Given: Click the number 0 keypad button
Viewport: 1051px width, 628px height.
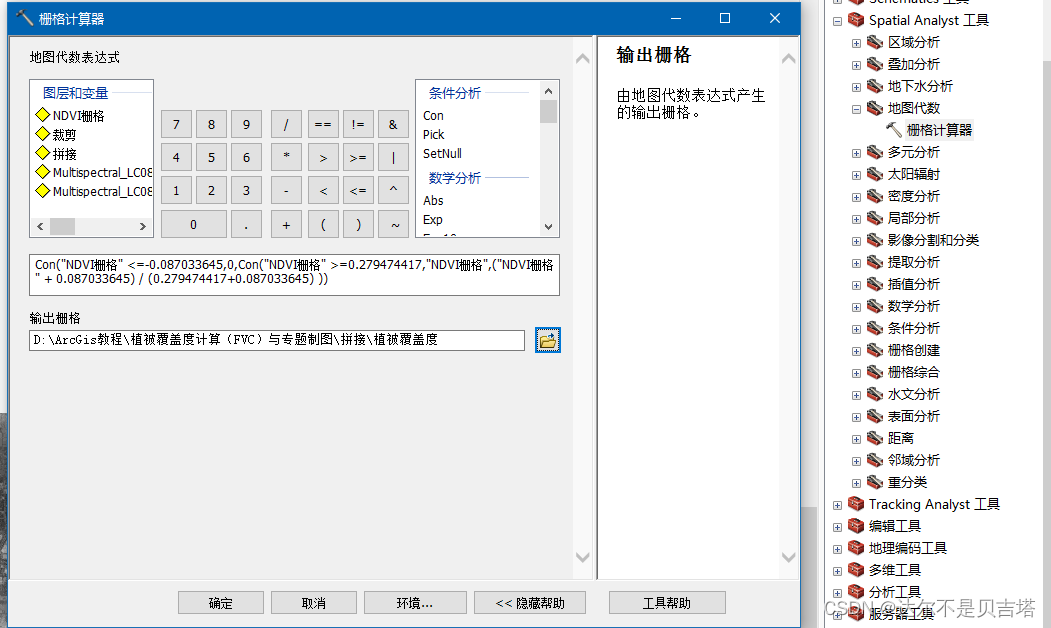Looking at the screenshot, I should click(194, 225).
